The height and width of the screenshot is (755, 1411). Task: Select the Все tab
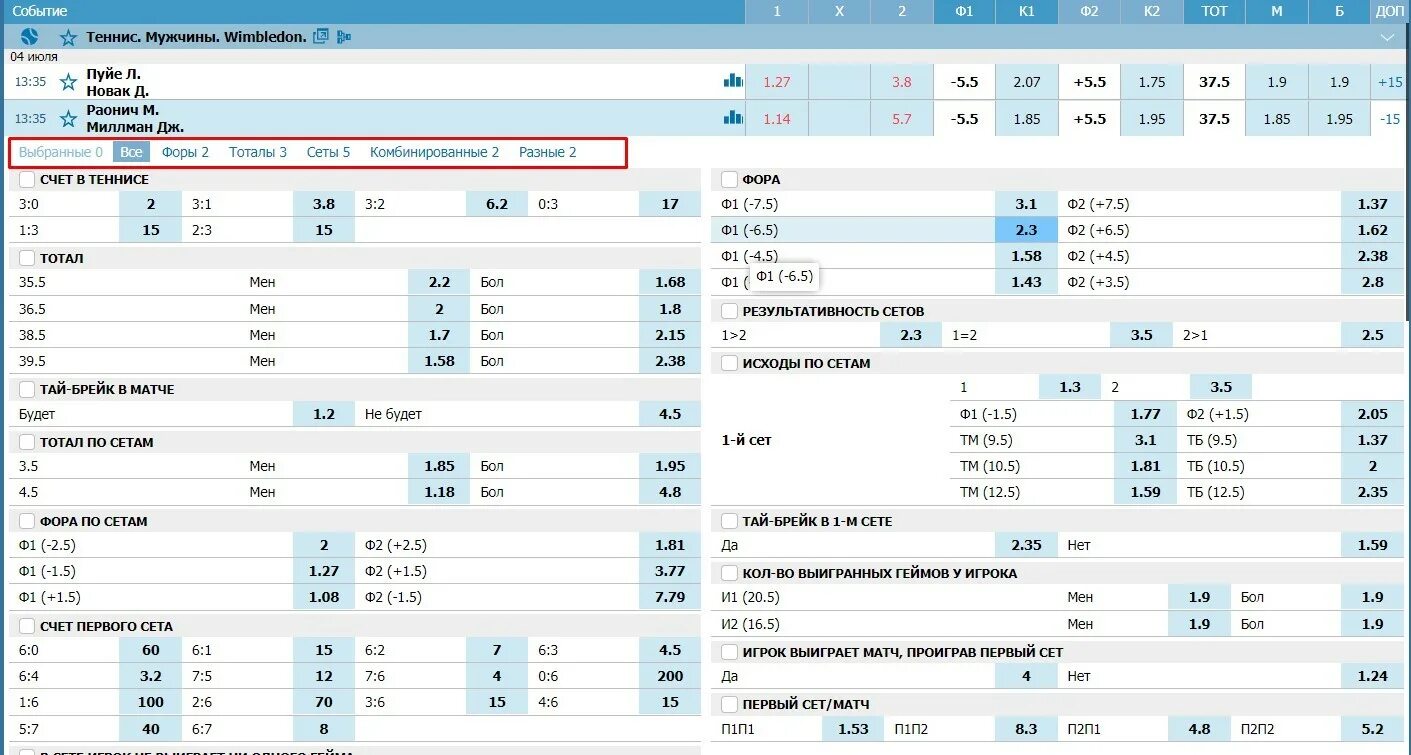pos(131,152)
